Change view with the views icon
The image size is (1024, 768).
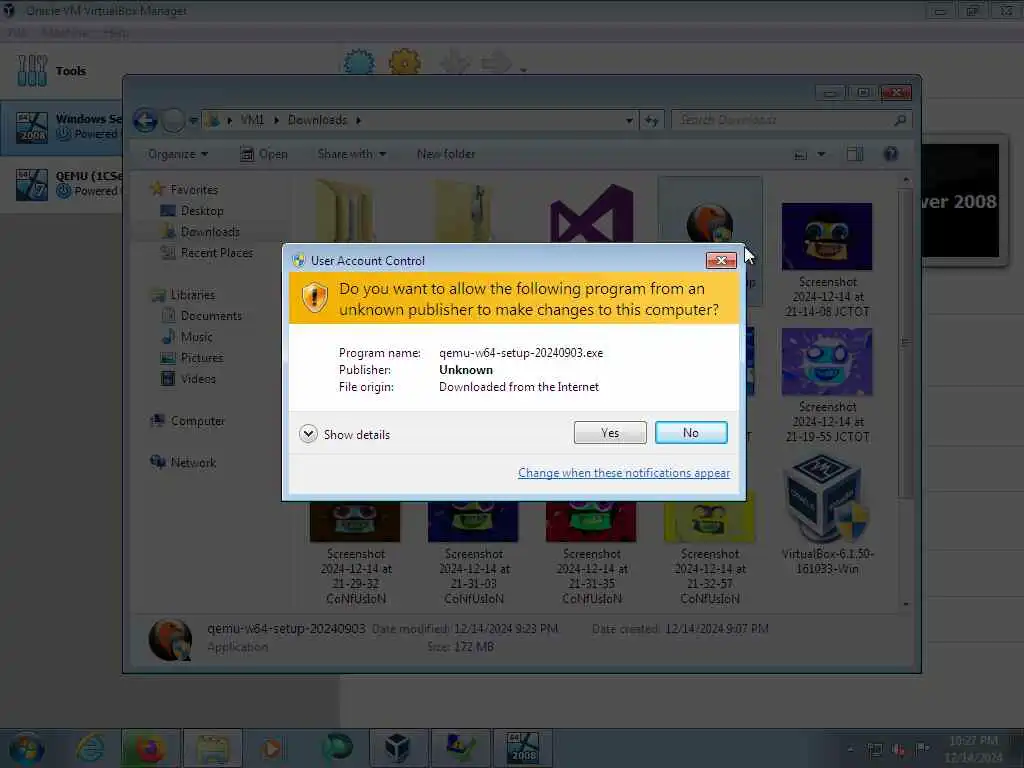800,155
